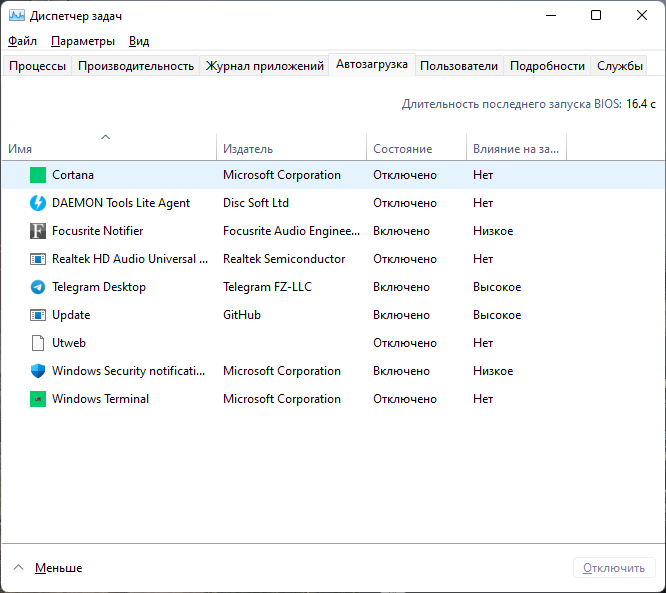Click Включено status in Telegram Desktop row
Screen dimensions: 666x593
[x=401, y=287]
